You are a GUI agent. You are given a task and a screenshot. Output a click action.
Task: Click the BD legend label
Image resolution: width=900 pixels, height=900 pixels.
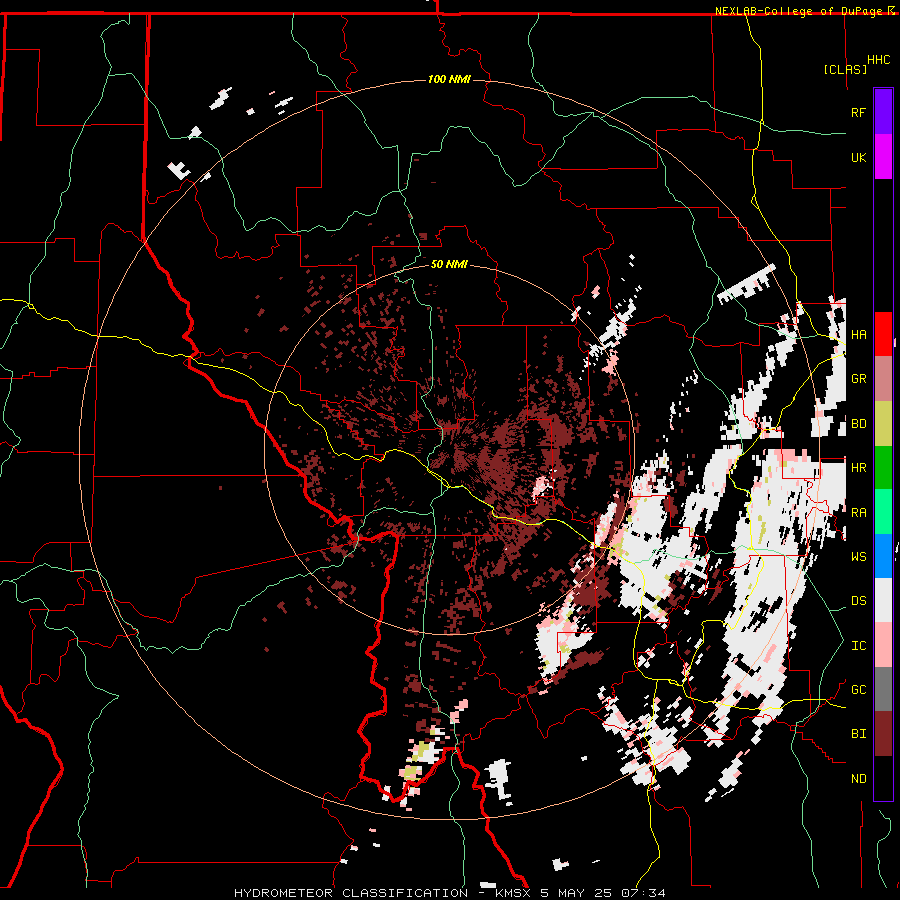pyautogui.click(x=858, y=424)
